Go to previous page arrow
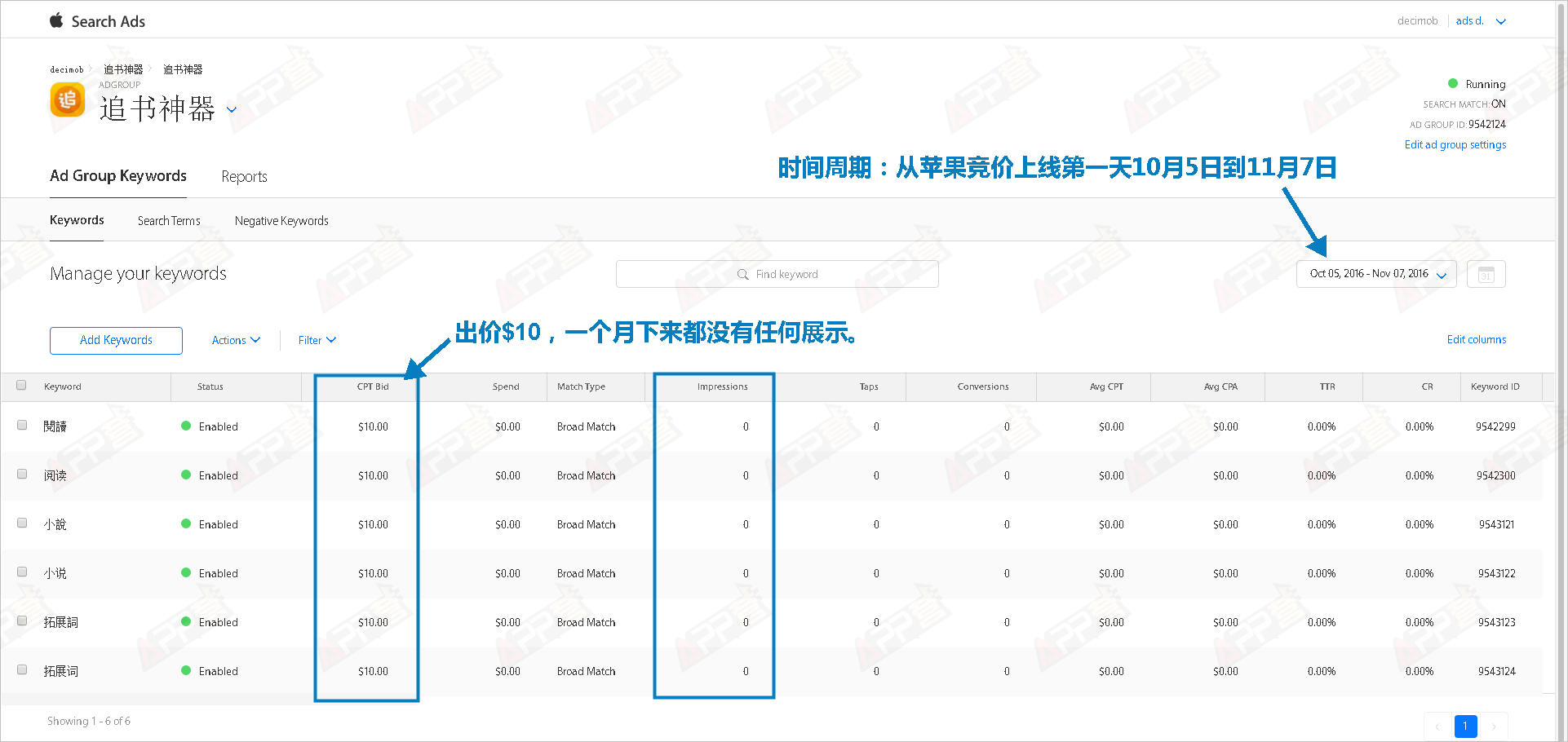Viewport: 1568px width, 742px height. click(x=1437, y=726)
